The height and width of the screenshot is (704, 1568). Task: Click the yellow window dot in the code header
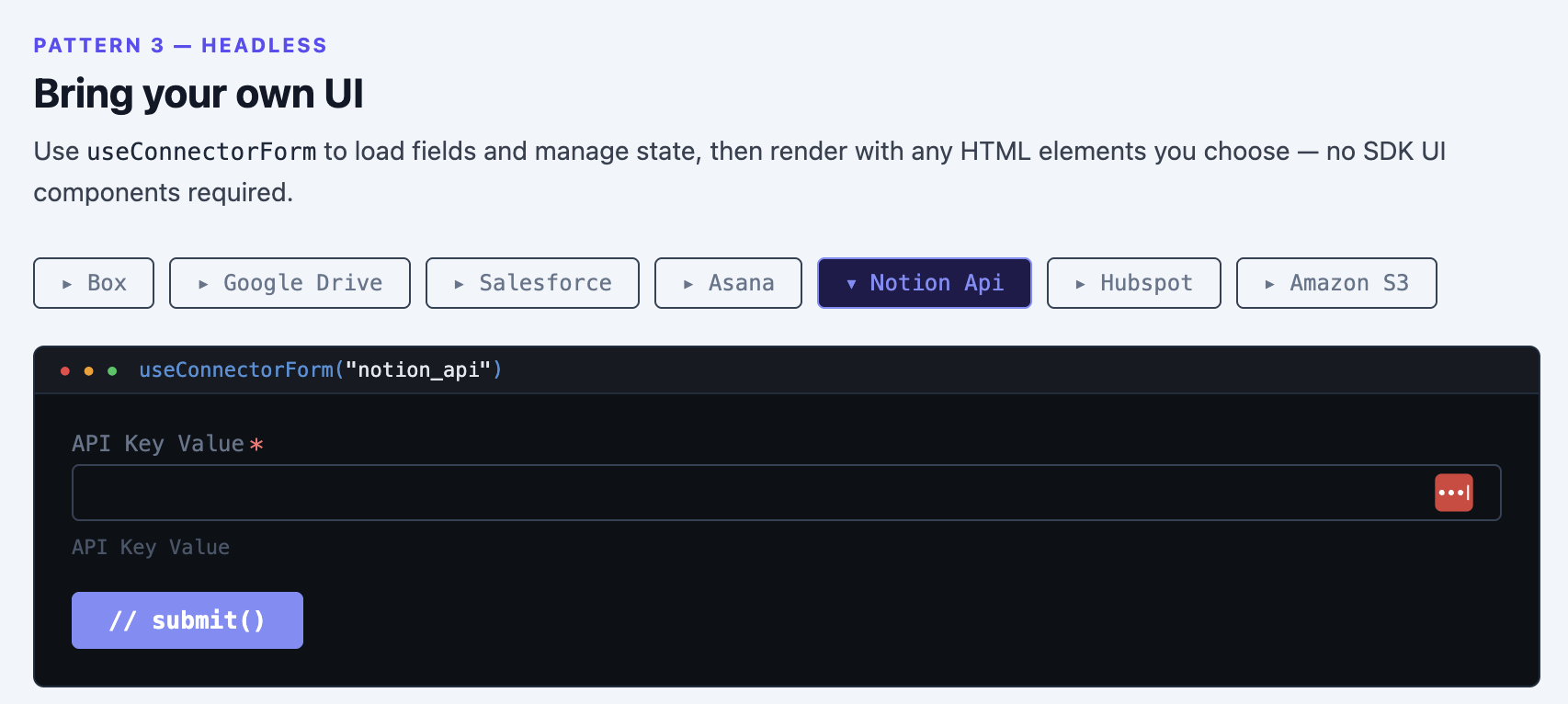pos(88,371)
